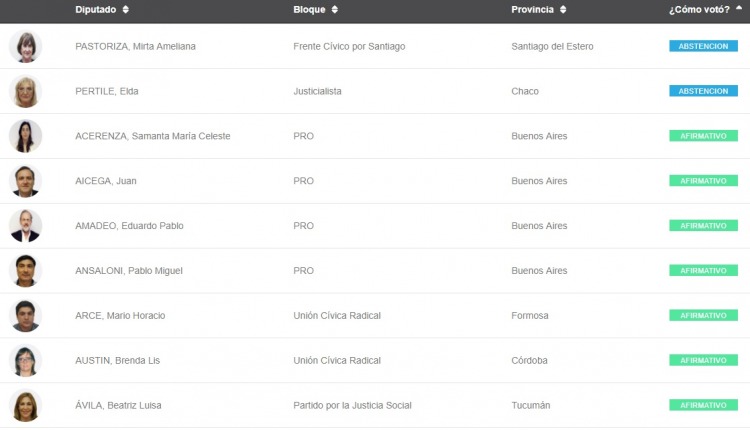Select Eduardo Pablo Amadeo's photo

pyautogui.click(x=25, y=226)
